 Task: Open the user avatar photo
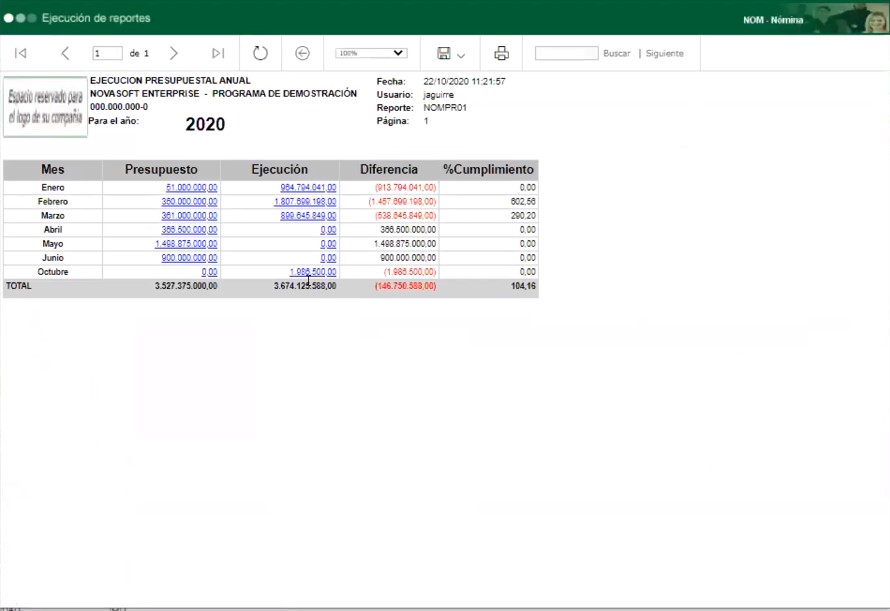click(875, 19)
